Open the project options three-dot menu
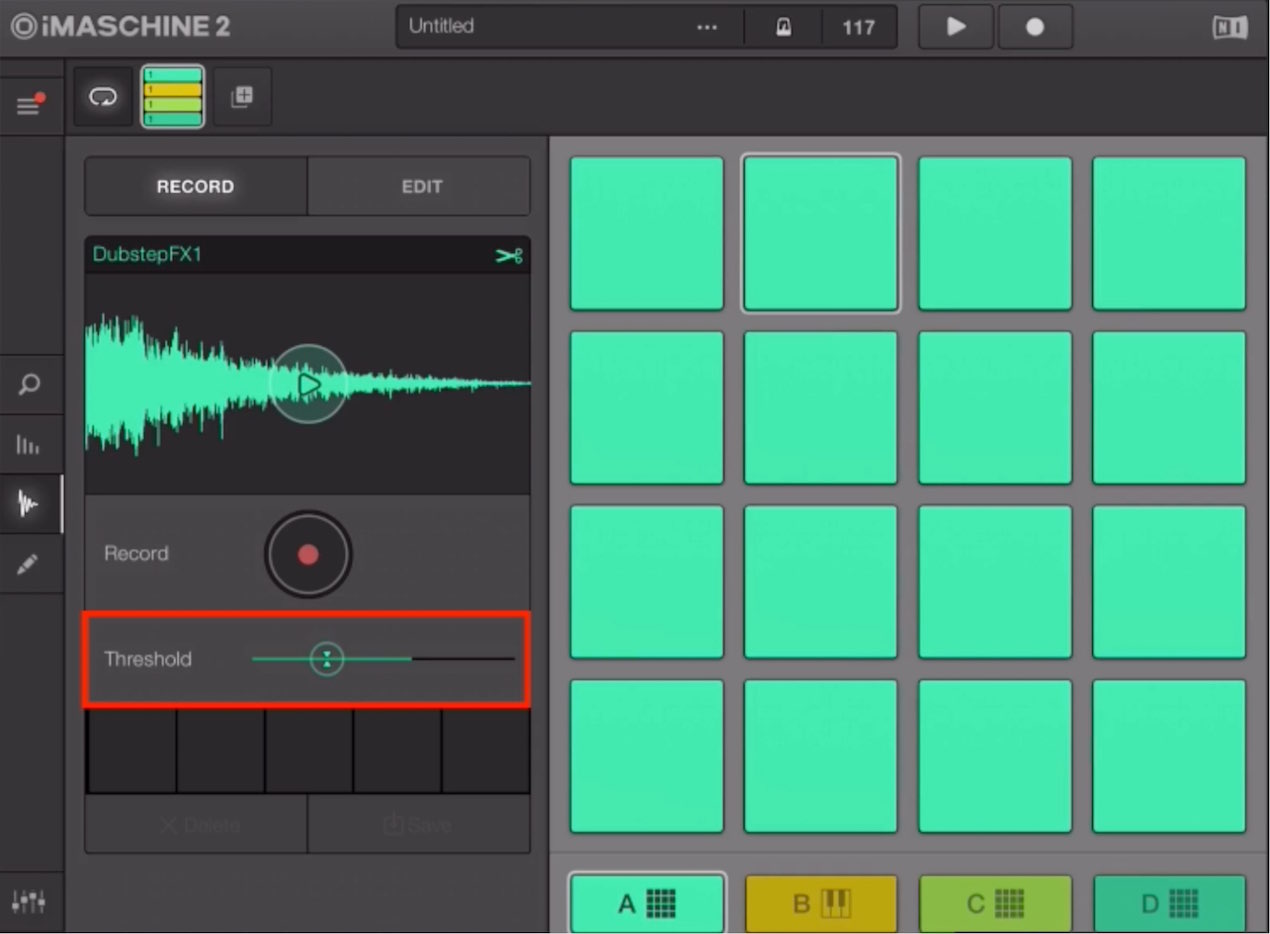This screenshot has height=934, width=1270. (707, 27)
